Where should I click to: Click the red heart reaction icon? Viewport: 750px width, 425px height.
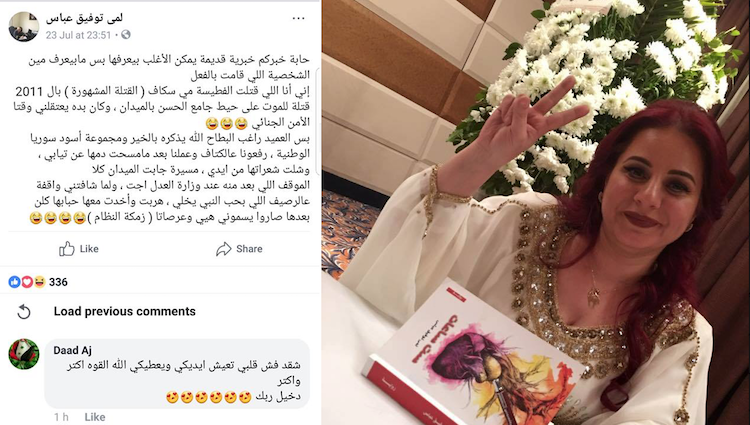pyautogui.click(x=27, y=282)
